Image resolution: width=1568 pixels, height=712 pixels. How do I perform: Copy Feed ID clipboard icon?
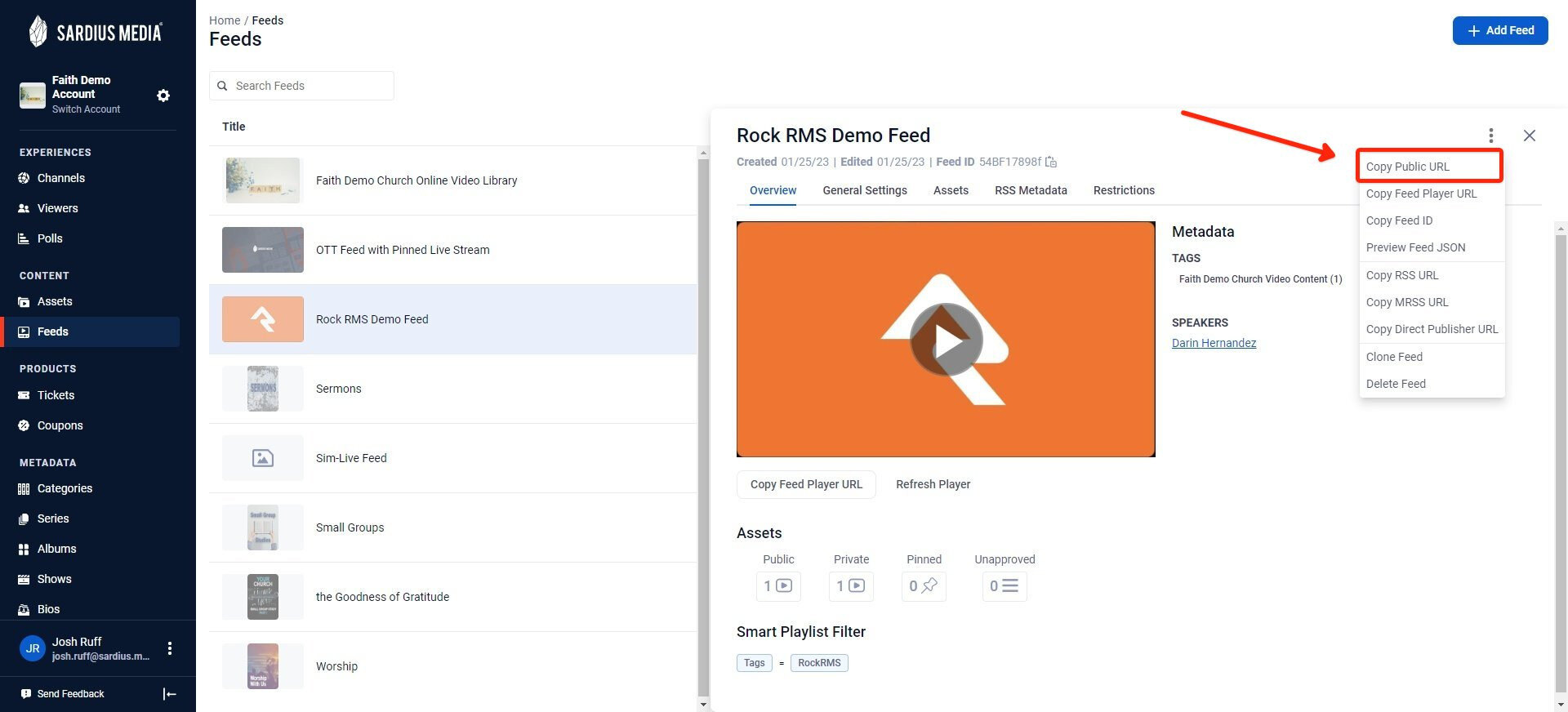click(x=1051, y=162)
